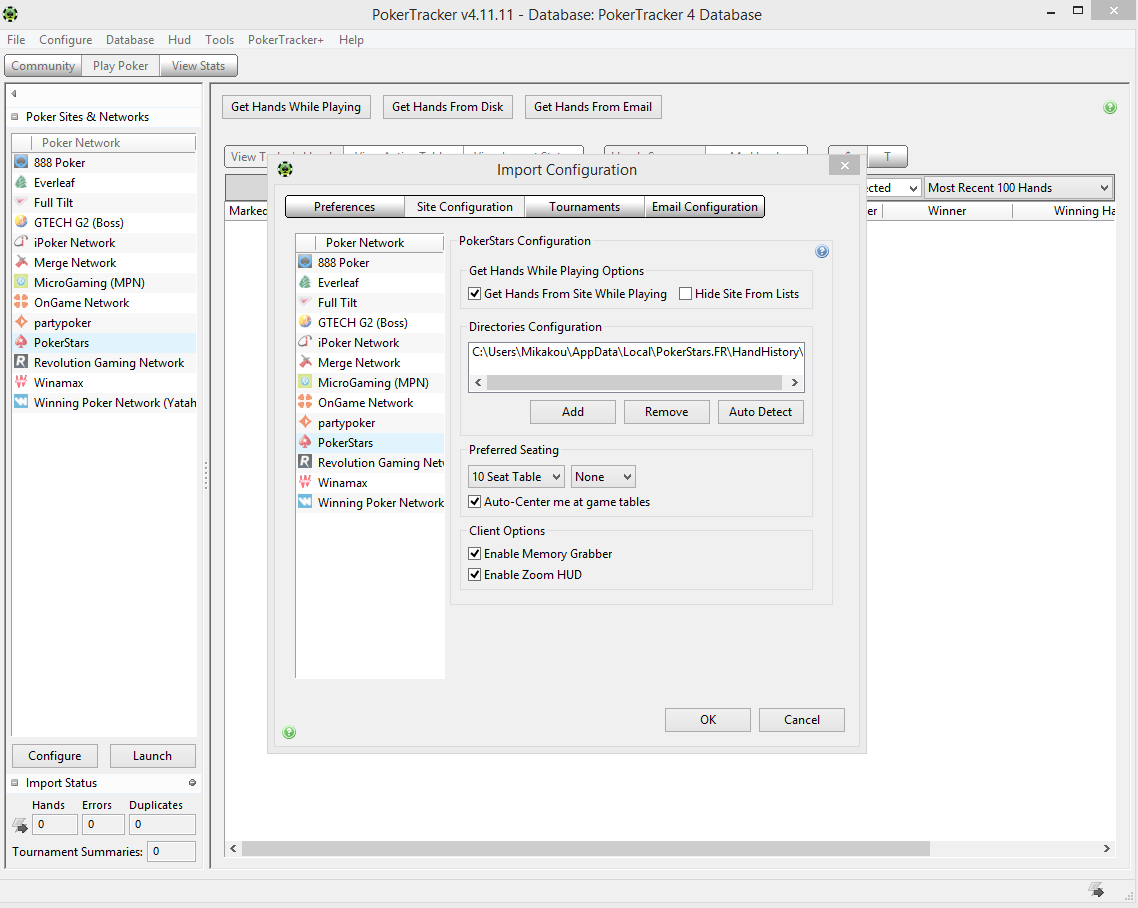Click the Tournament Summaries count field
Screen dimensions: 1138x908
(x=171, y=852)
